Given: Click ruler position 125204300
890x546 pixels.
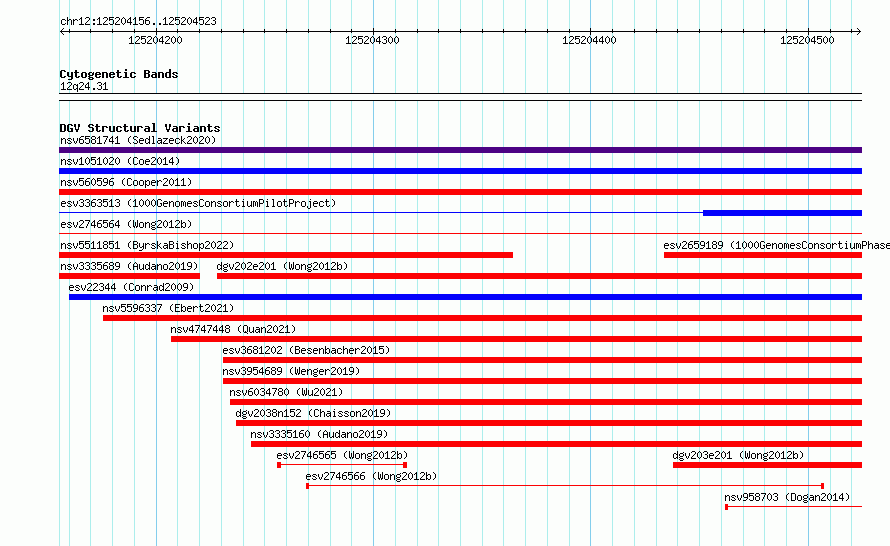Looking at the screenshot, I should tap(372, 40).
